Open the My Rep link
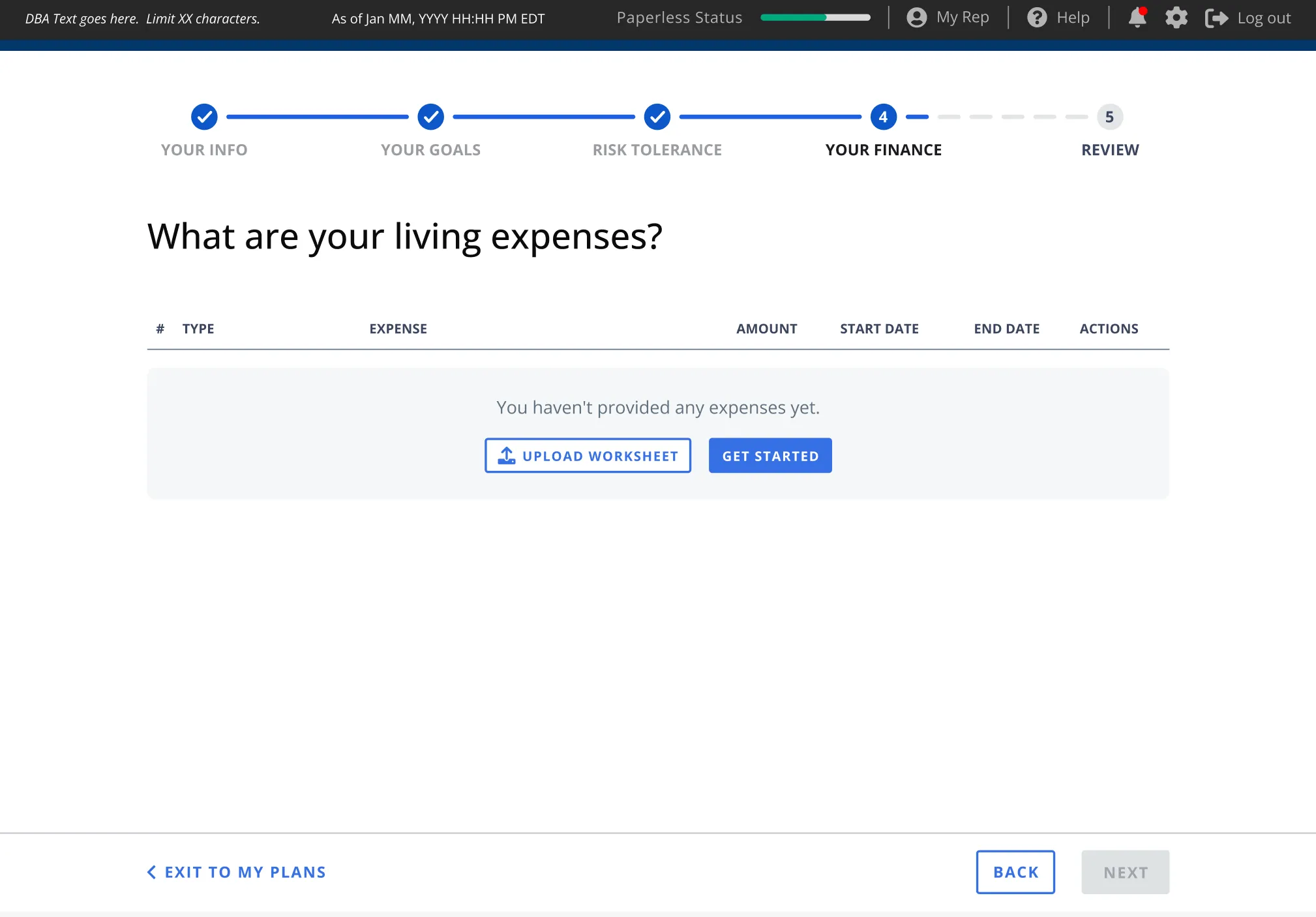 (963, 18)
